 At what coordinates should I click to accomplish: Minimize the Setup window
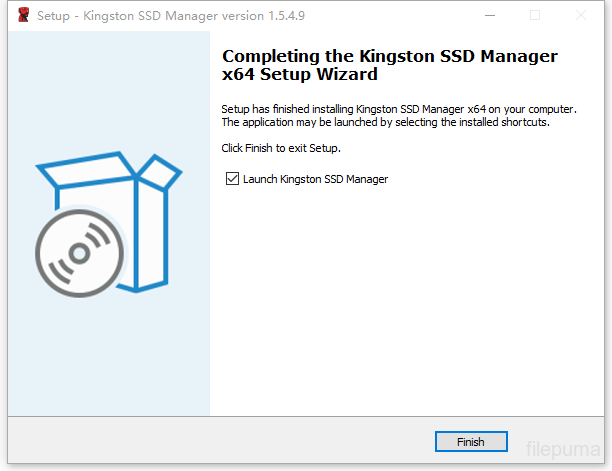click(487, 15)
